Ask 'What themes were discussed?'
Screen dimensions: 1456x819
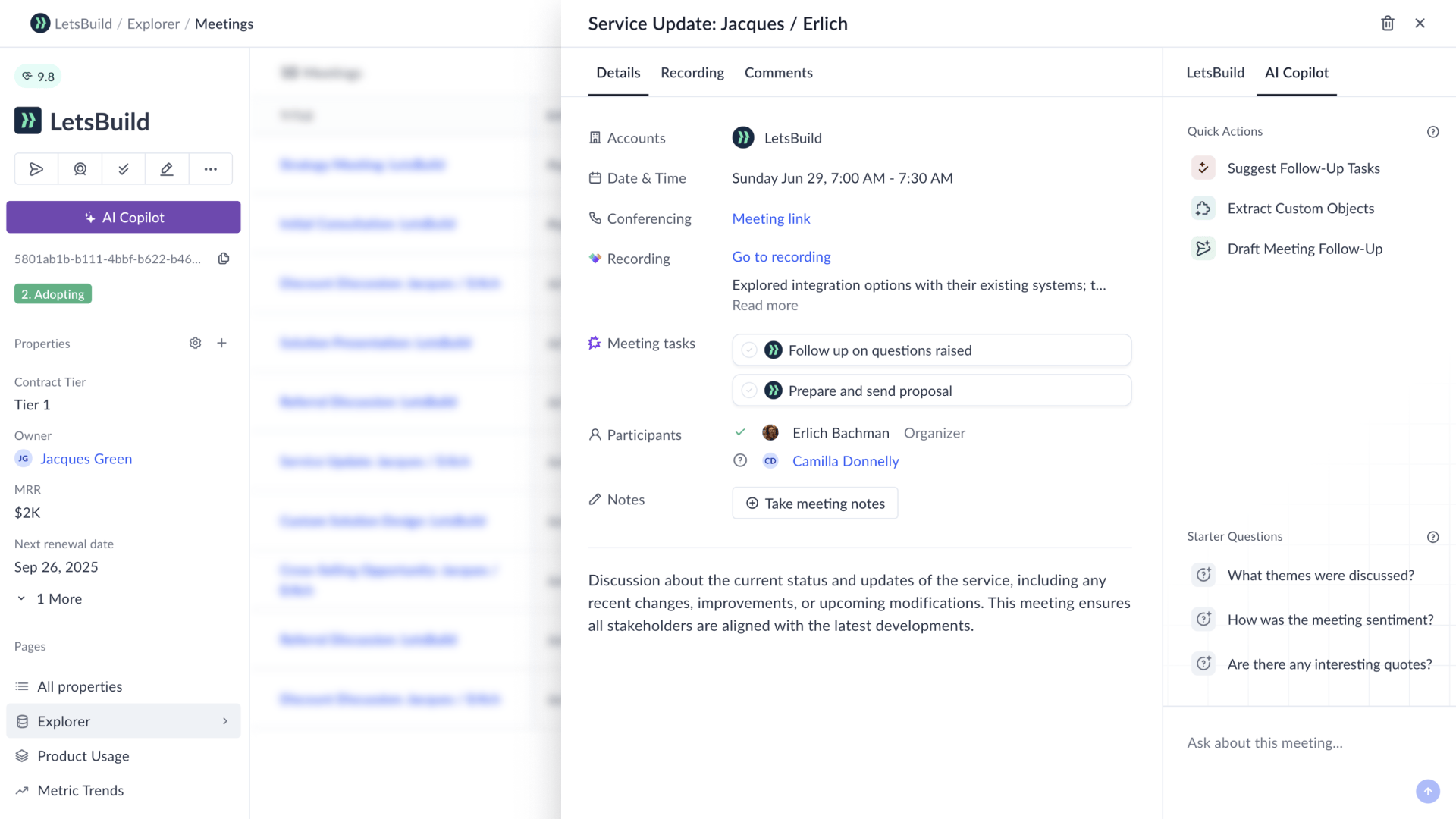1321,575
